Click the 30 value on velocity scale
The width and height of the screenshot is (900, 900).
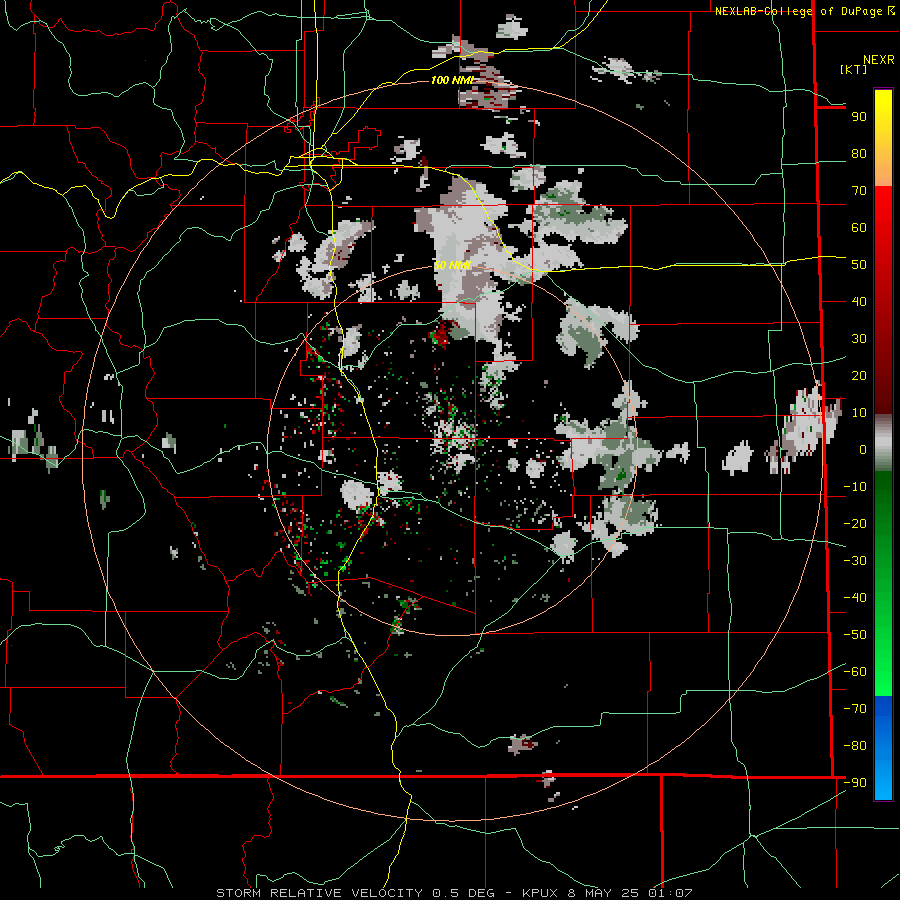pos(859,339)
